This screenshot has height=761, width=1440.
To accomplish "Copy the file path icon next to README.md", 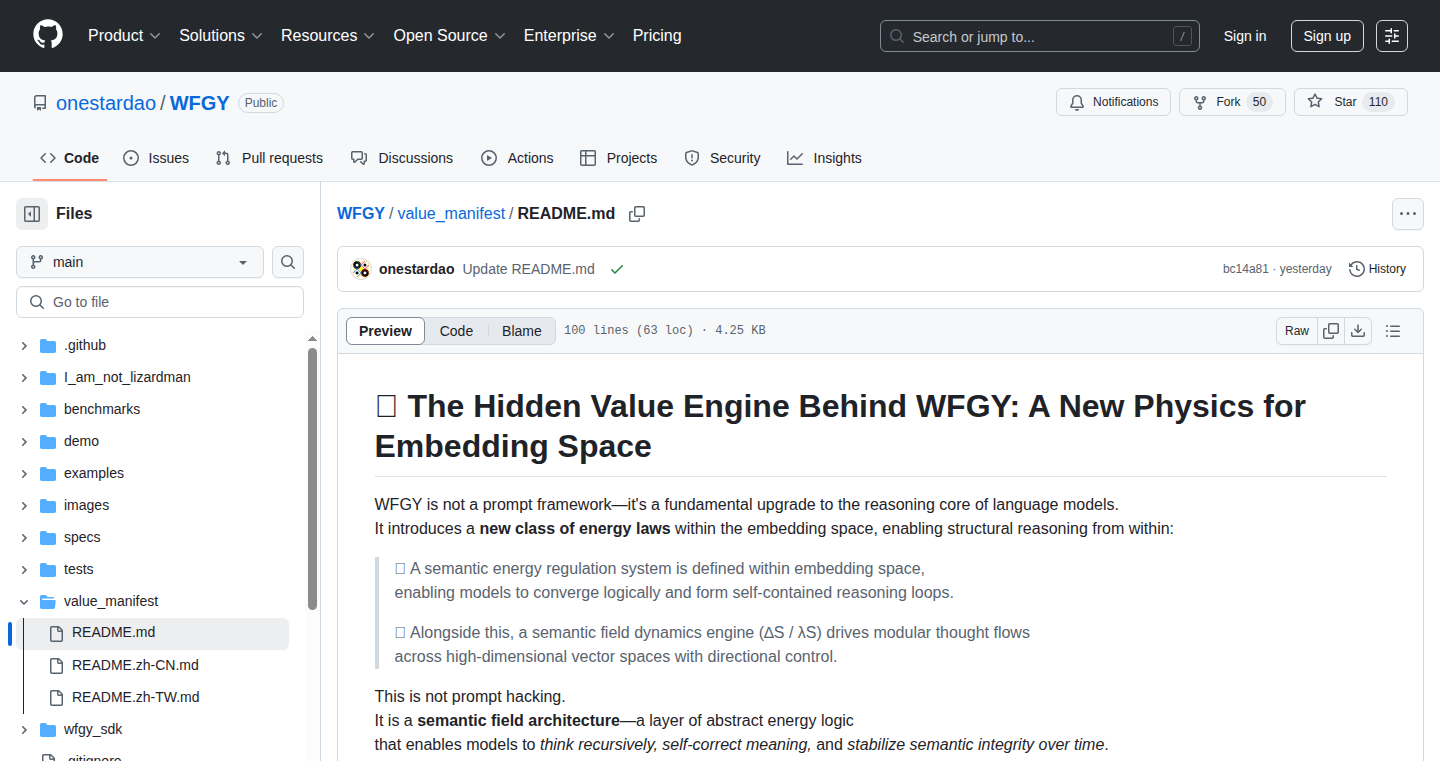I will tap(637, 214).
